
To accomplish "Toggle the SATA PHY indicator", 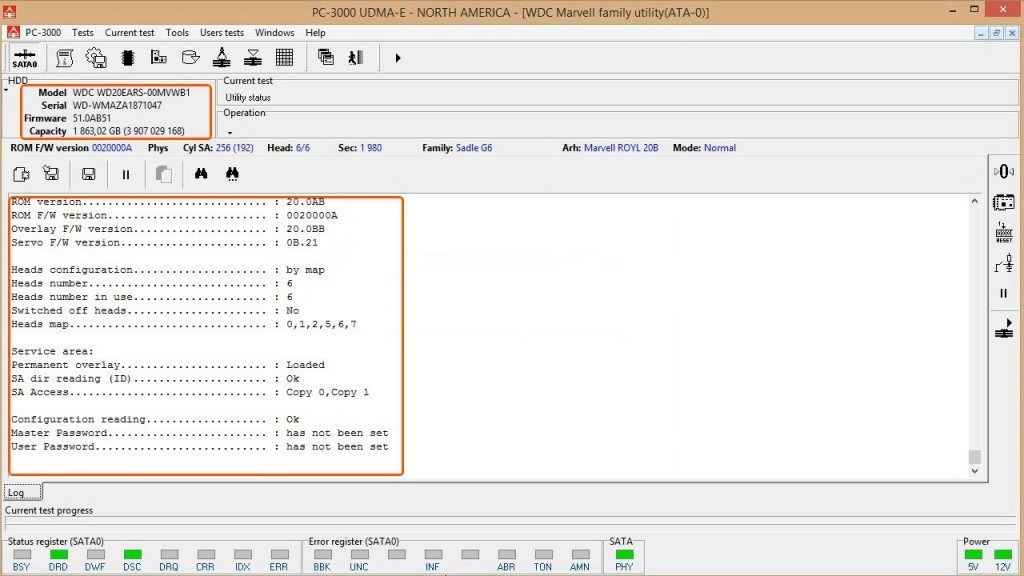I will [x=624, y=554].
